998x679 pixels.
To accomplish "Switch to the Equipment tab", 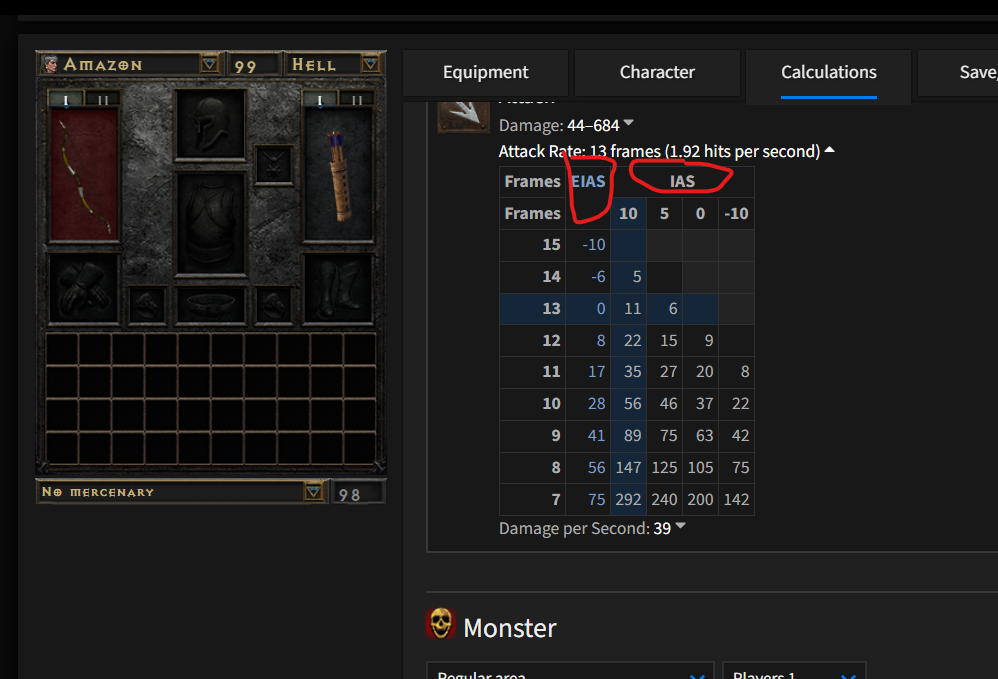I will point(486,73).
